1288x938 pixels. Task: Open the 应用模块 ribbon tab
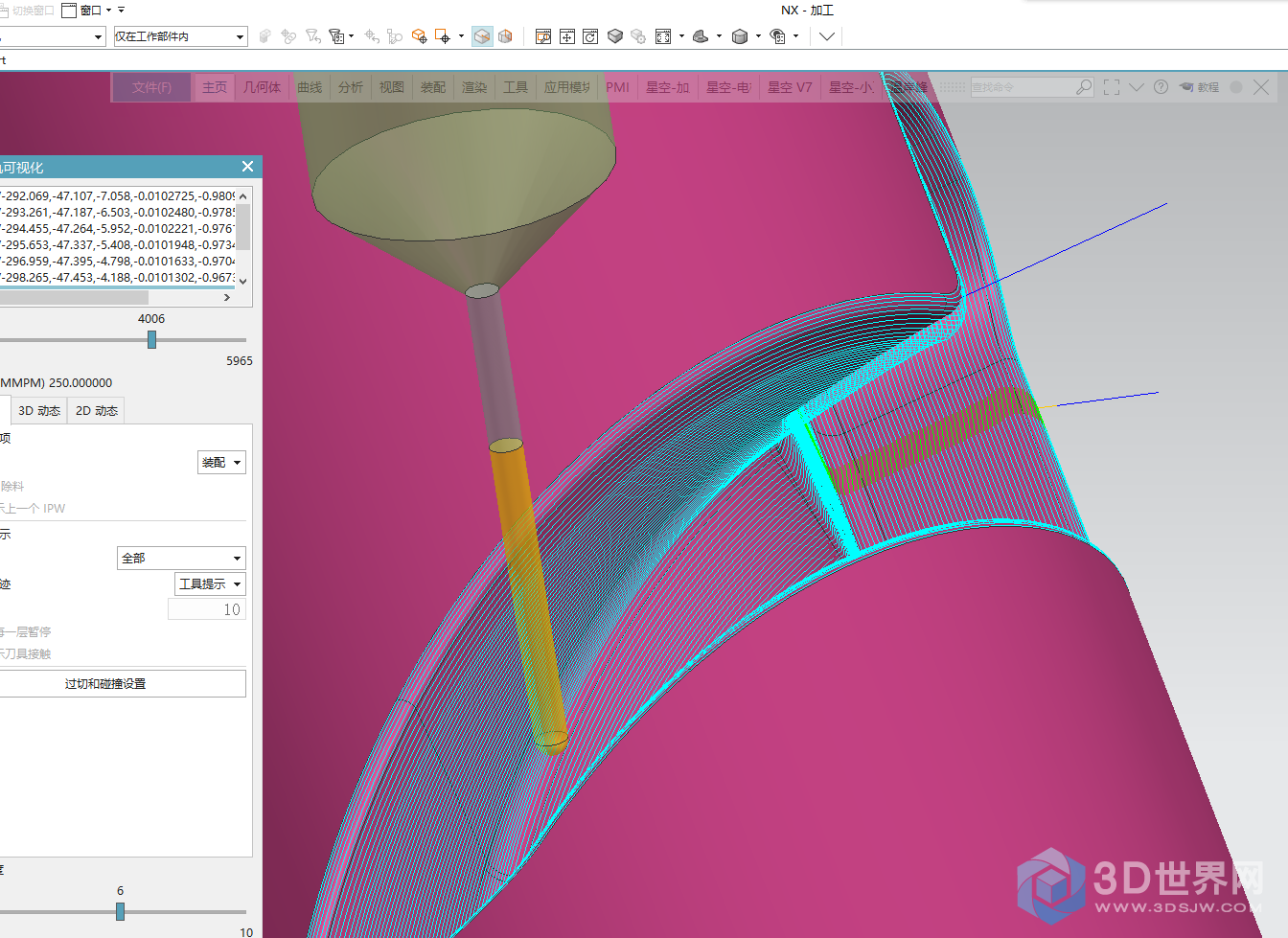567,87
